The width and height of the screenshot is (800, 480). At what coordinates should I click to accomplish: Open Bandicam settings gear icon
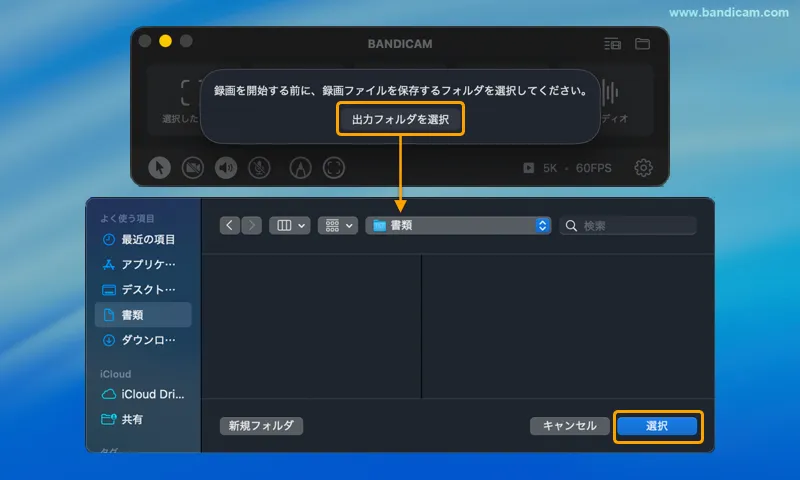click(x=643, y=168)
